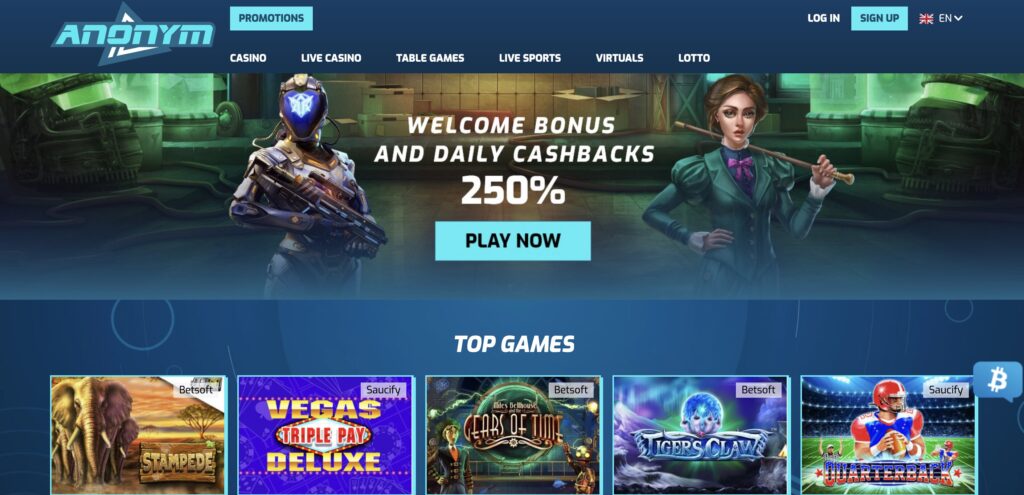1024x495 pixels.
Task: Open the Gears of Time game
Action: tap(513, 435)
